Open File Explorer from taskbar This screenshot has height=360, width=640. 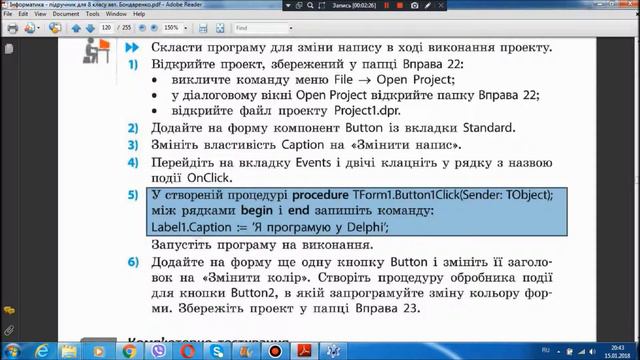coord(70,351)
